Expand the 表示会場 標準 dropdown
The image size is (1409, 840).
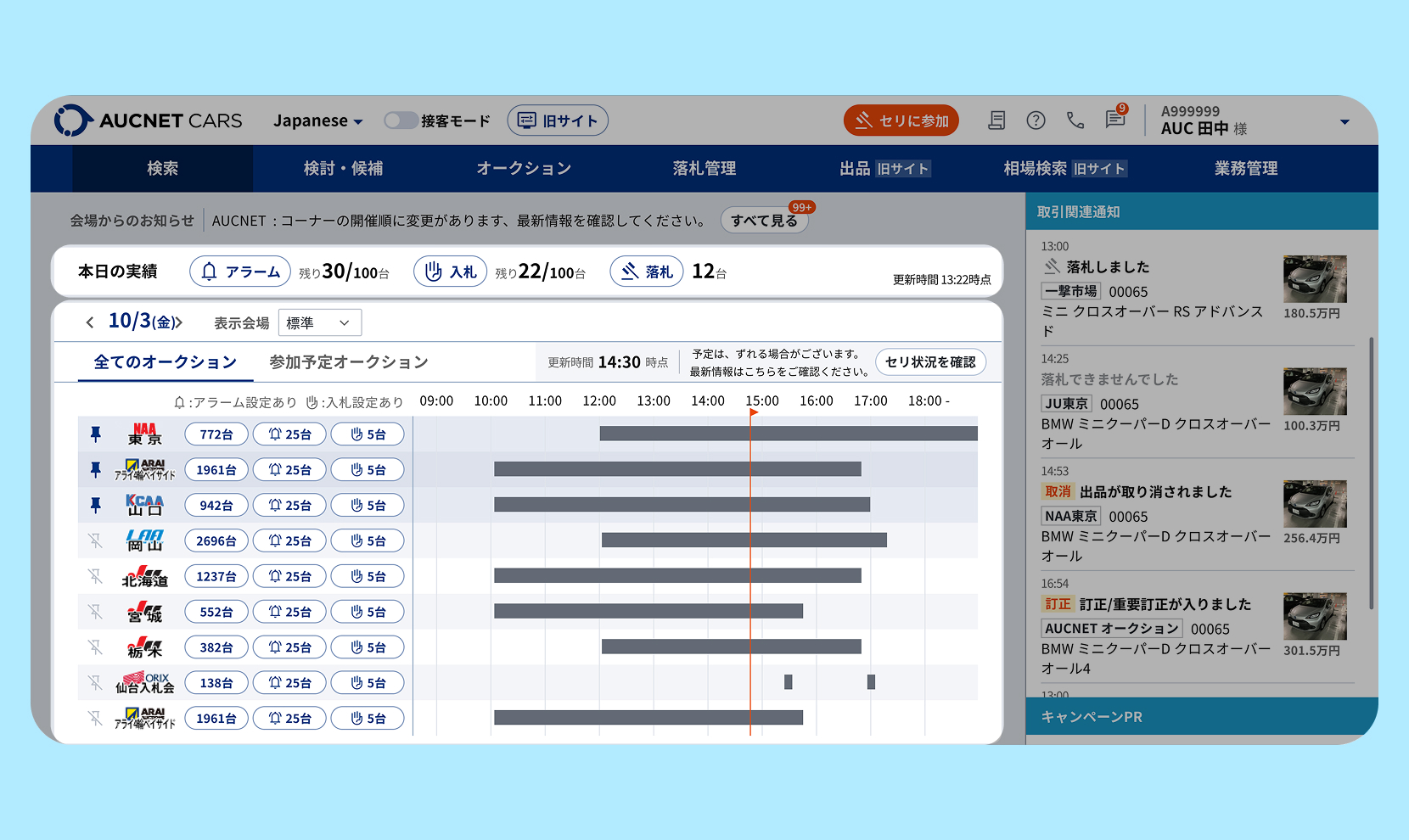click(x=319, y=322)
